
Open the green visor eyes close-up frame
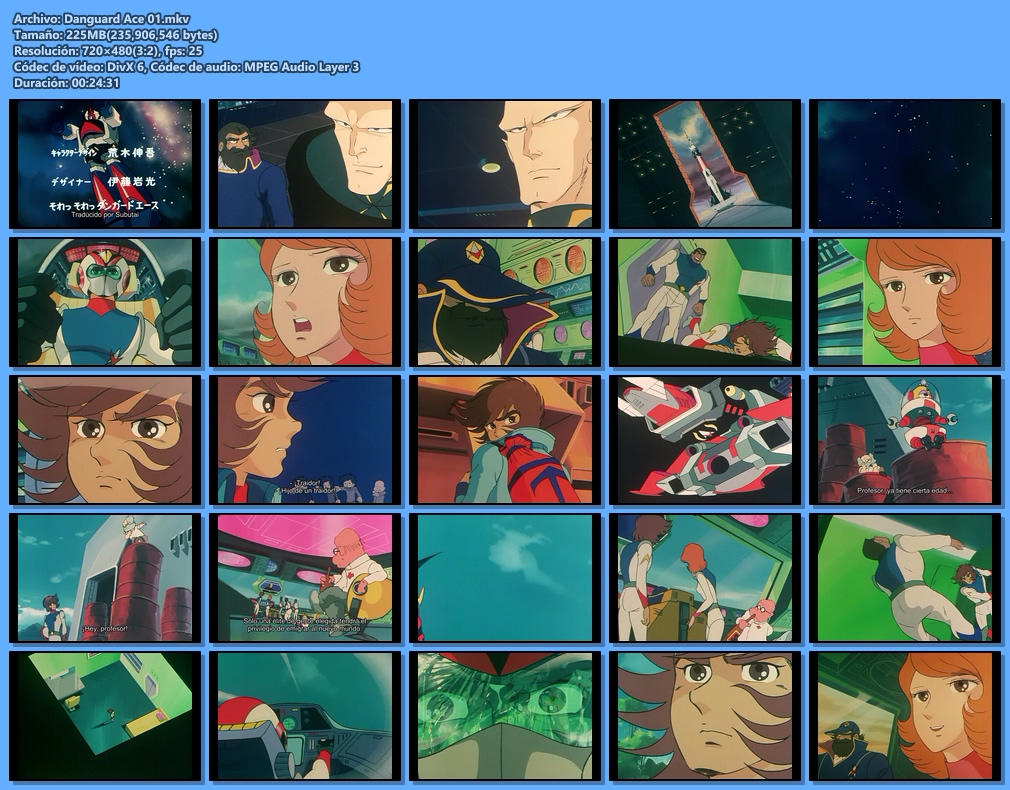point(505,715)
